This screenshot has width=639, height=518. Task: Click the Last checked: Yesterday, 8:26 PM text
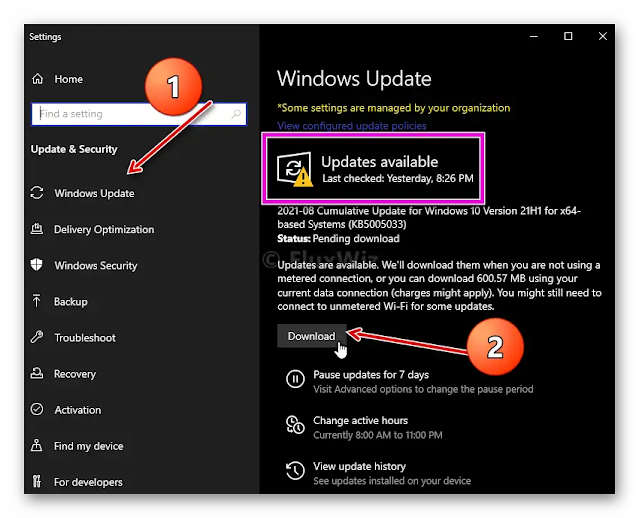click(398, 179)
